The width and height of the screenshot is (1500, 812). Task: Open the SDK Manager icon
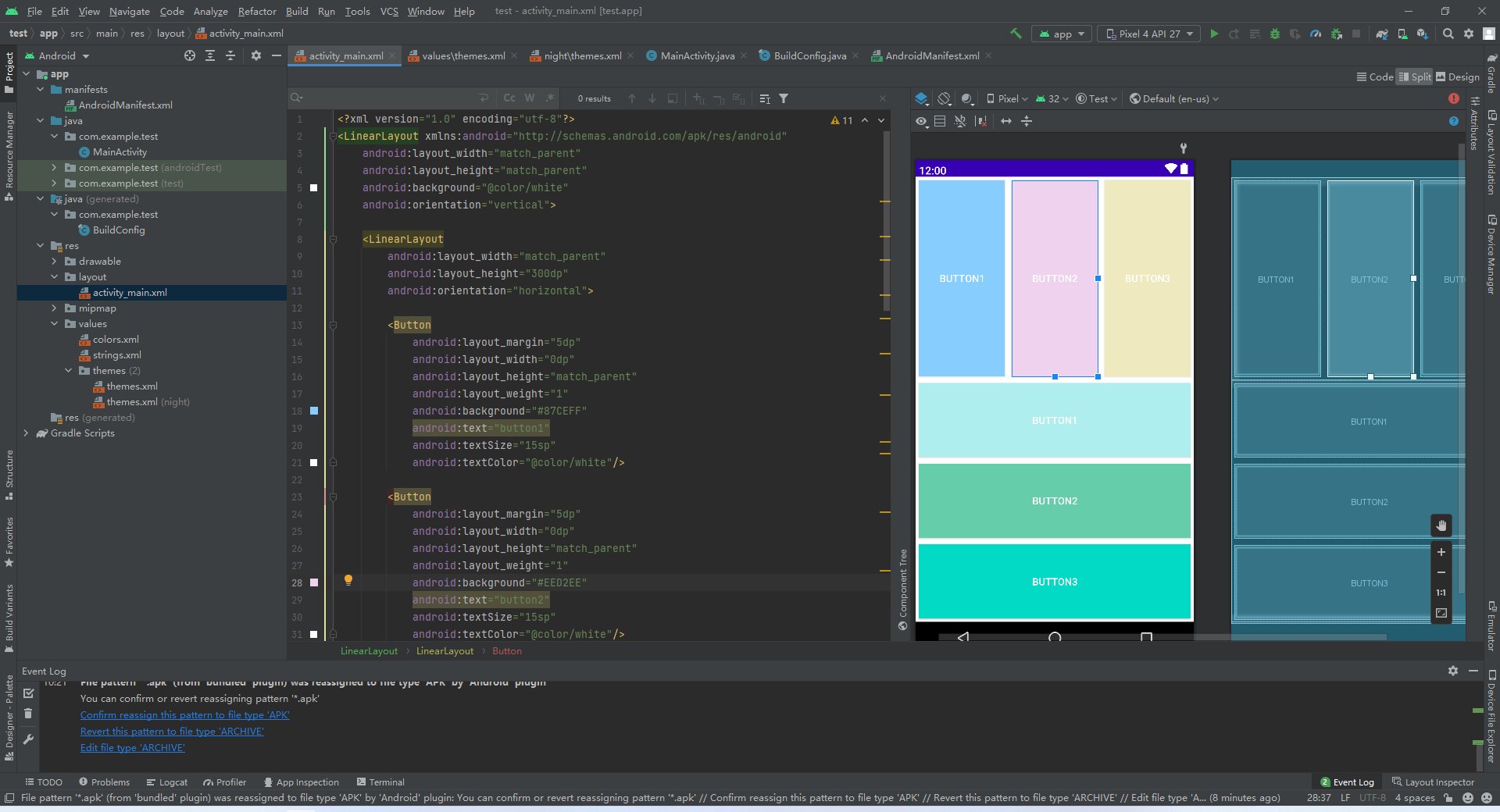[x=1423, y=34]
